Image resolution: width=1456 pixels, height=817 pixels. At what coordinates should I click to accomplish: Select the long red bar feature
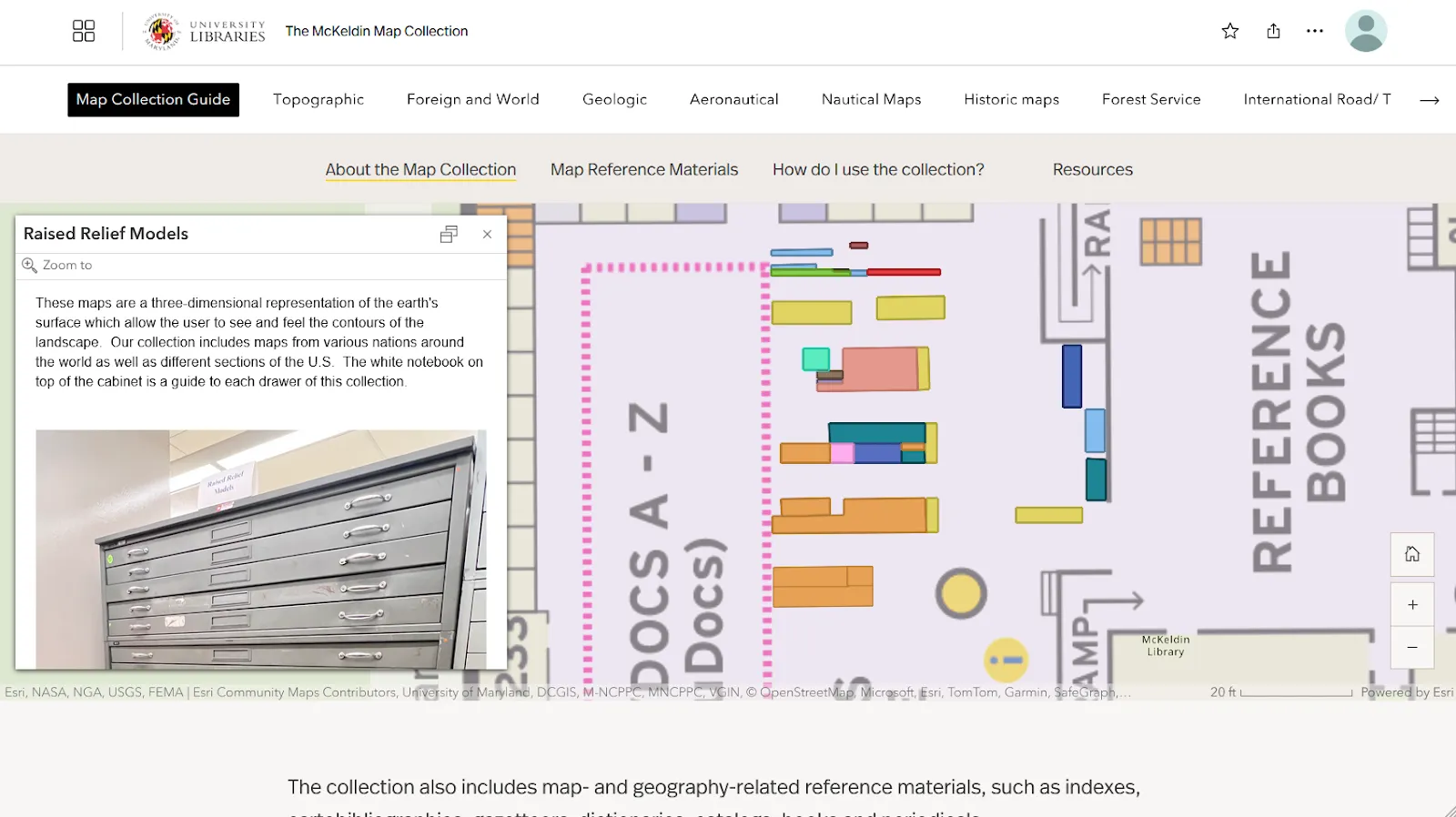(x=903, y=272)
